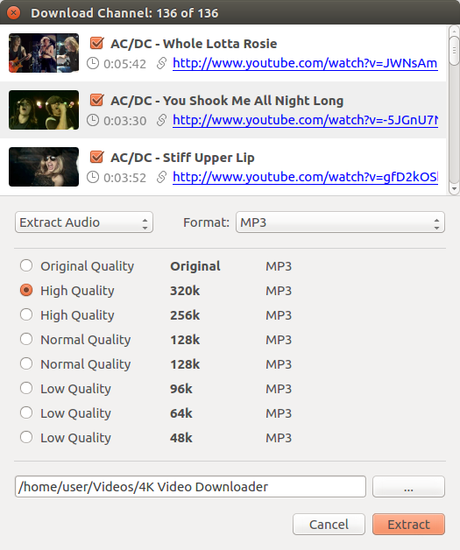This screenshot has height=550, width=460.
Task: Click the duration text '0:05:42'
Action: [x=125, y=64]
